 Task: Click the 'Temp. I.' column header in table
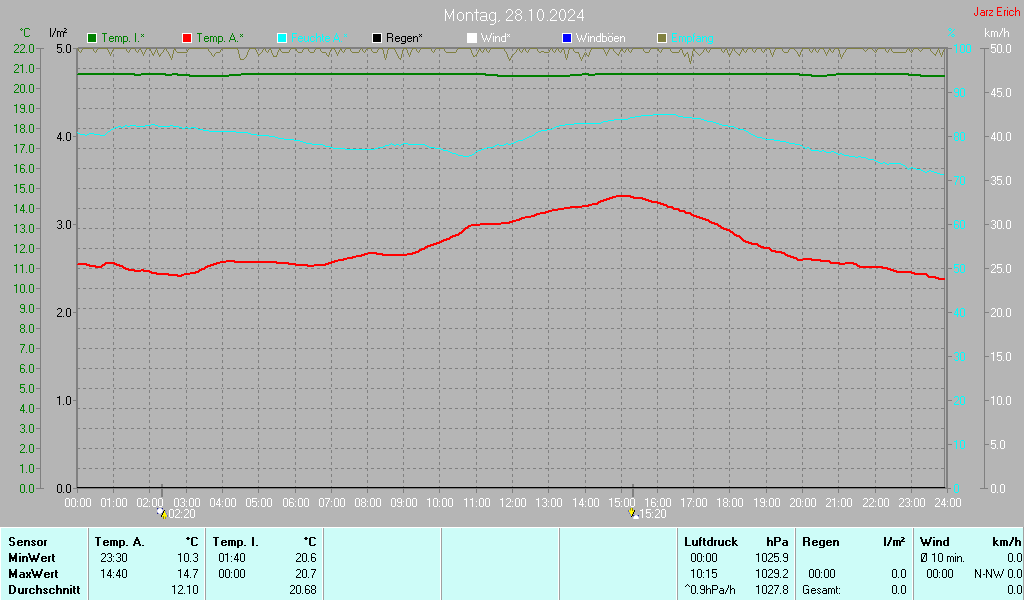click(236, 542)
